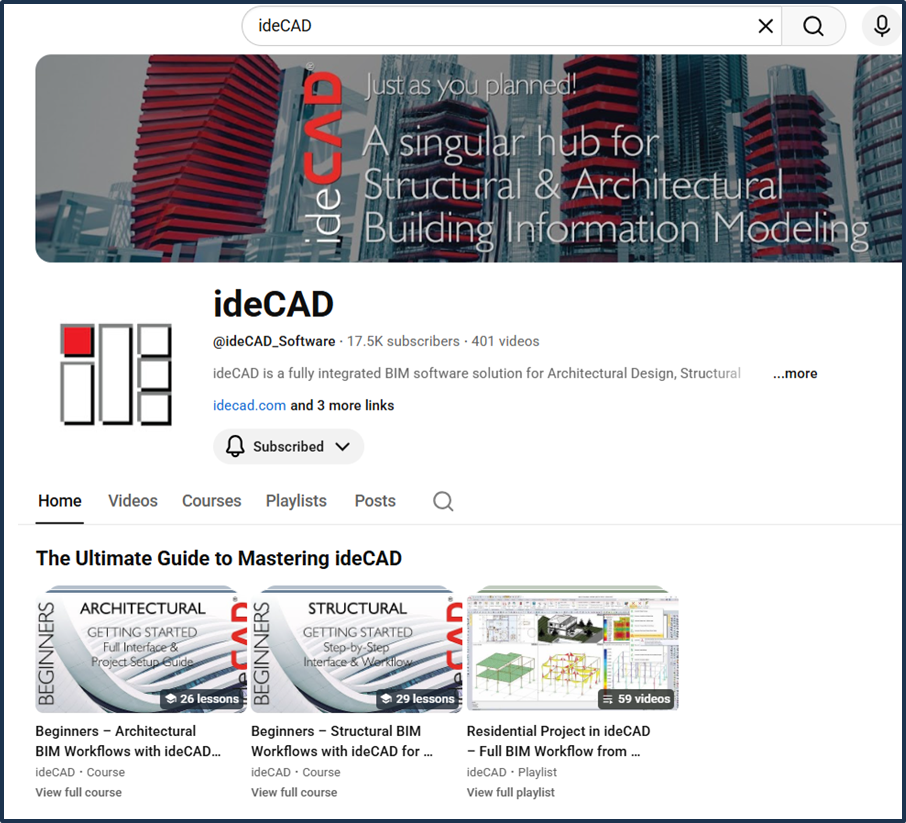Clear the search box with the X icon
906x823 pixels.
pos(765,26)
